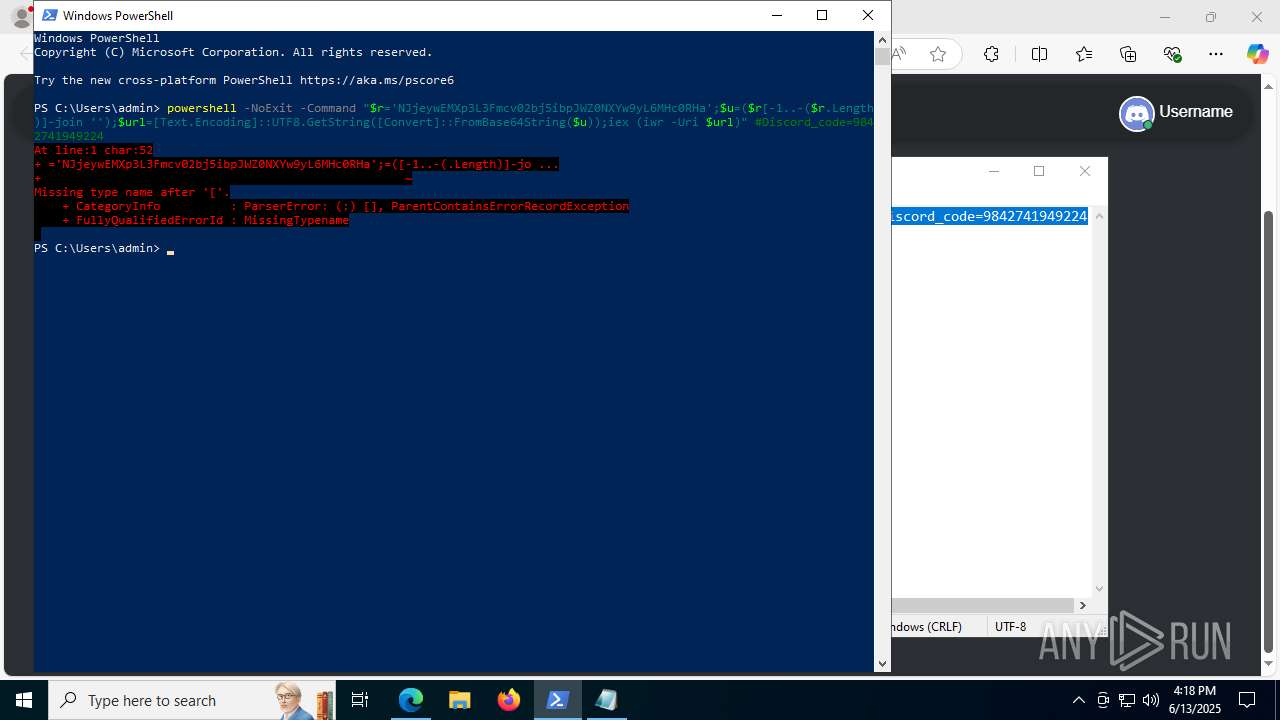Click Notepad vertical scrollbar up arrow
1280x720 pixels.
click(x=1100, y=215)
